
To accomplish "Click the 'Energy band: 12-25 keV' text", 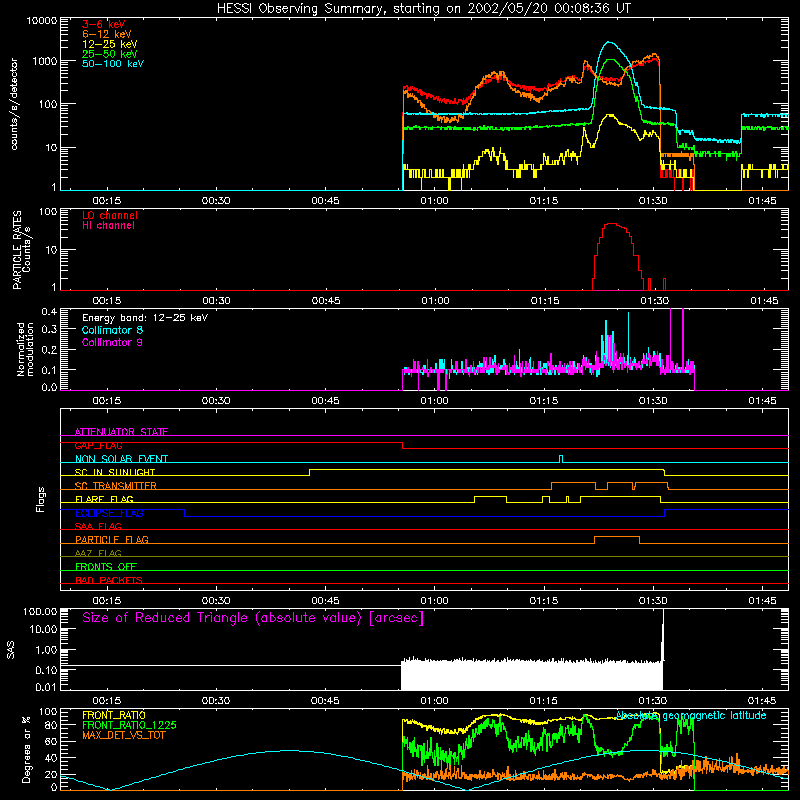I will (145, 318).
